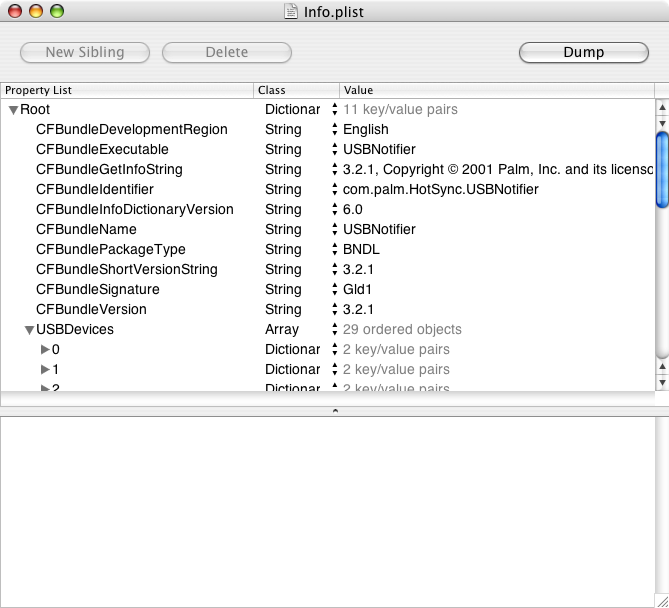The height and width of the screenshot is (608, 669).
Task: Click the Delete button
Action: click(227, 52)
